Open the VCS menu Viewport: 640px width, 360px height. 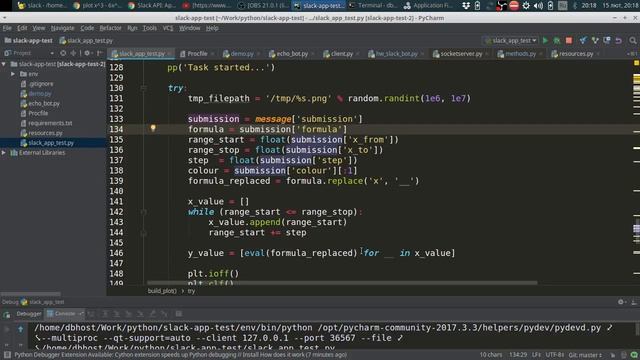click(168, 28)
